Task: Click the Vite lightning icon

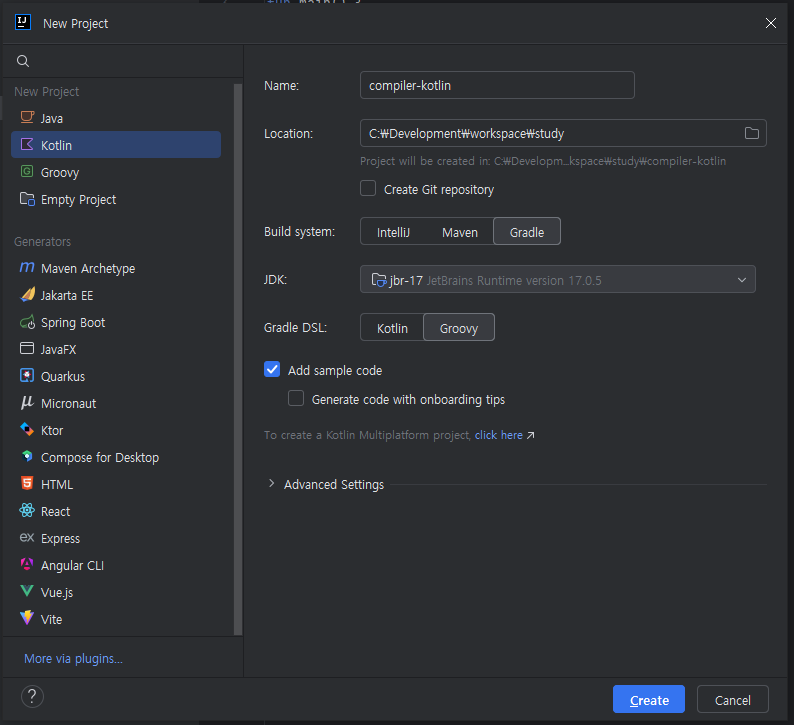Action: click(27, 618)
